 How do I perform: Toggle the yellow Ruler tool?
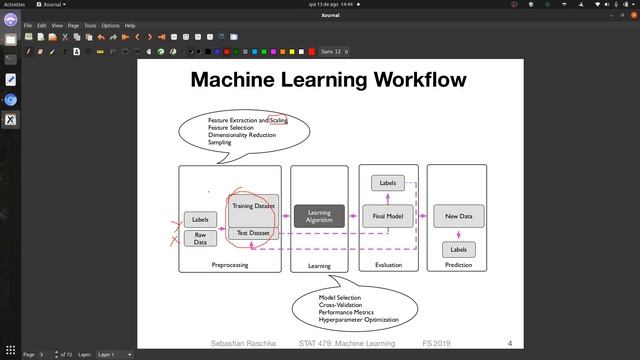click(100, 52)
